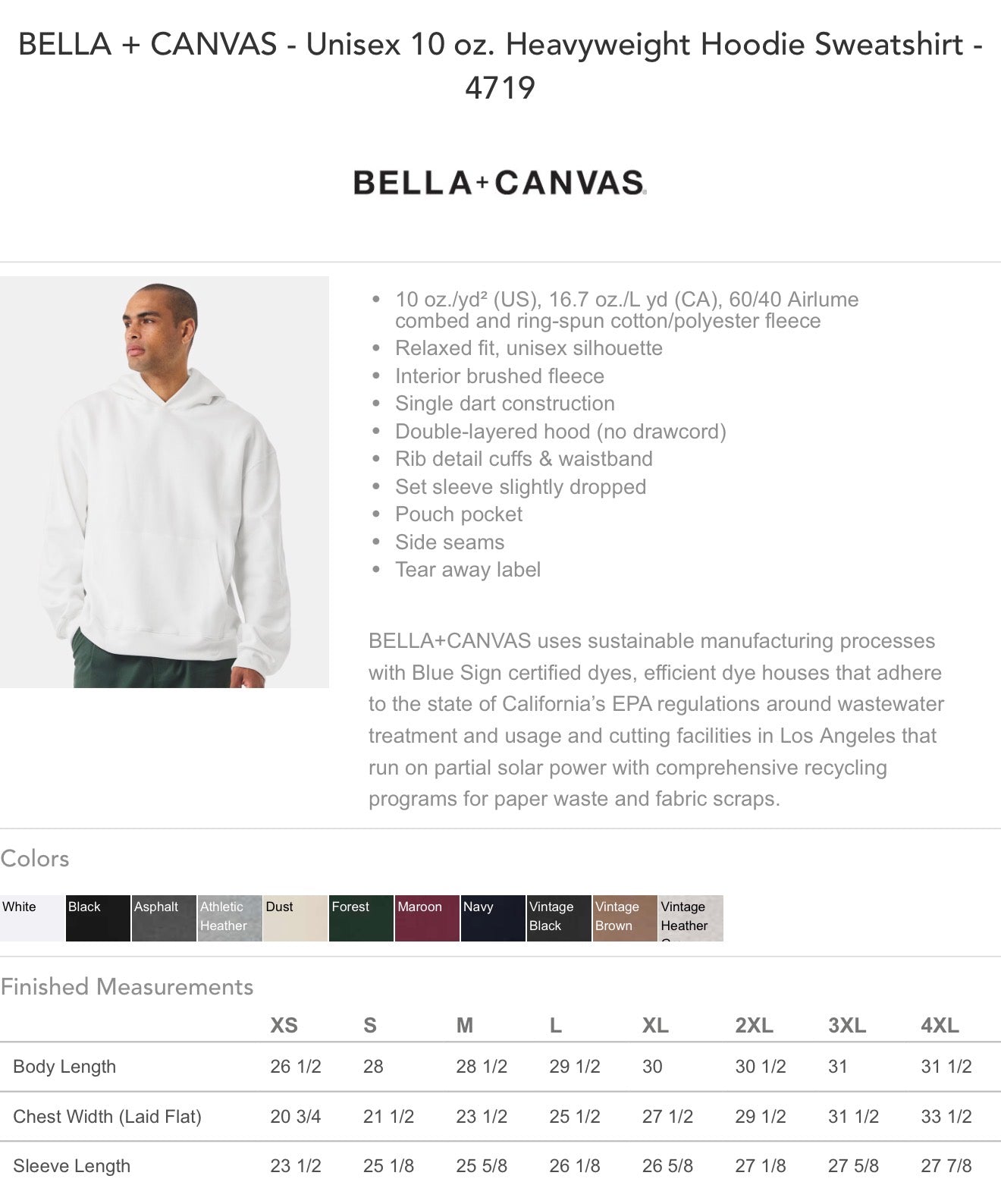Choose the Forest green swatch
This screenshot has width=1001, height=1204.
[x=361, y=918]
